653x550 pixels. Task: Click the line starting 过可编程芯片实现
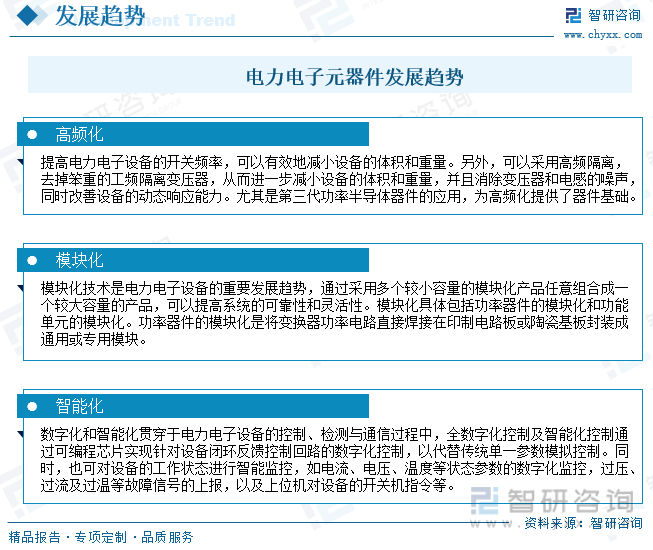[x=334, y=451]
